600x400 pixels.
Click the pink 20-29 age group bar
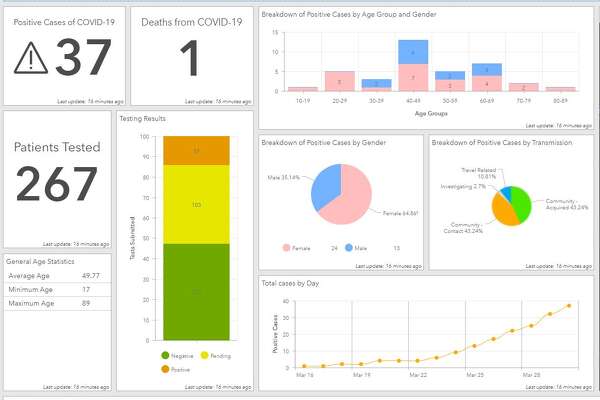pos(339,81)
